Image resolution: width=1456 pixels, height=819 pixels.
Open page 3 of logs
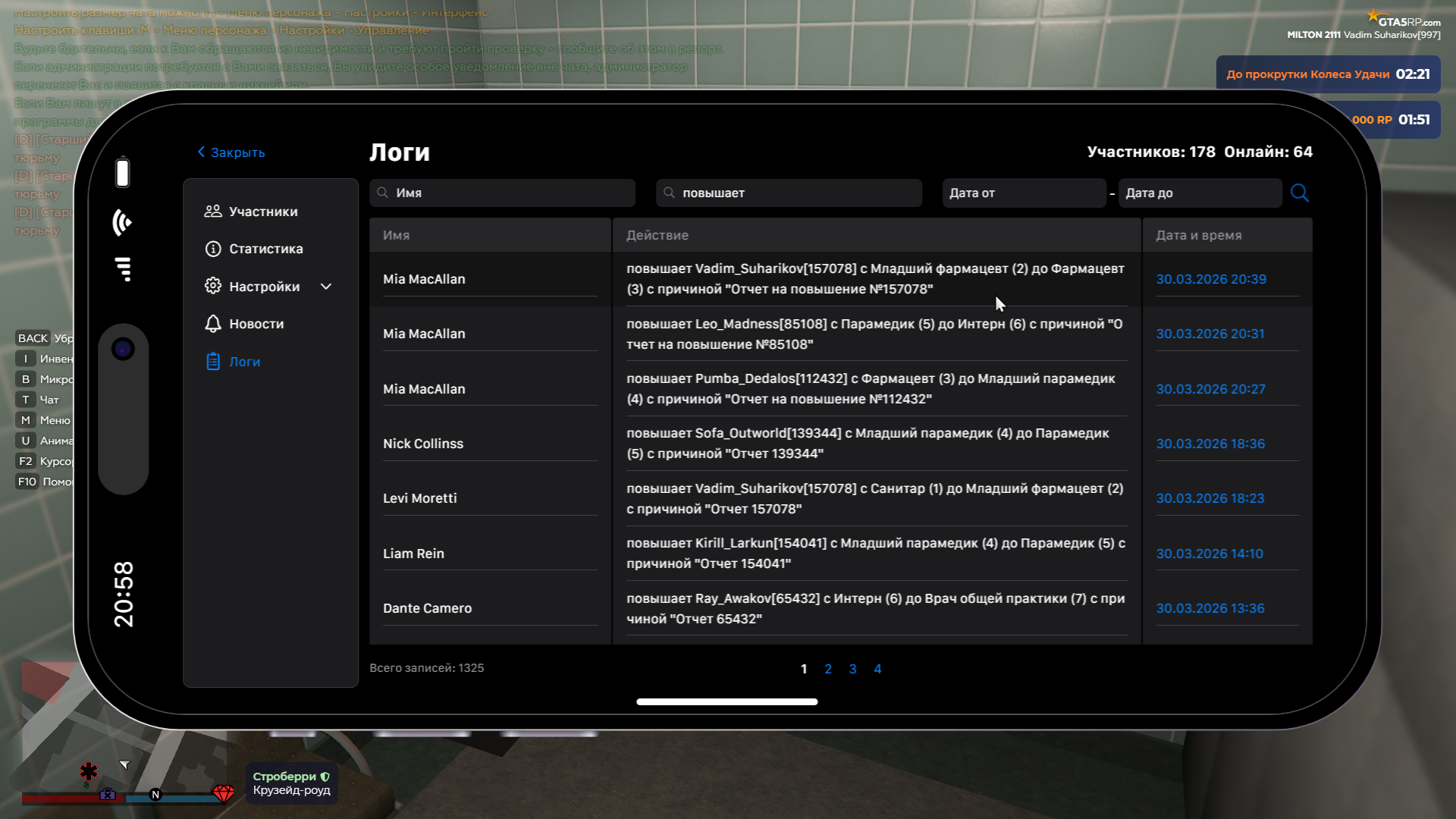tap(852, 669)
